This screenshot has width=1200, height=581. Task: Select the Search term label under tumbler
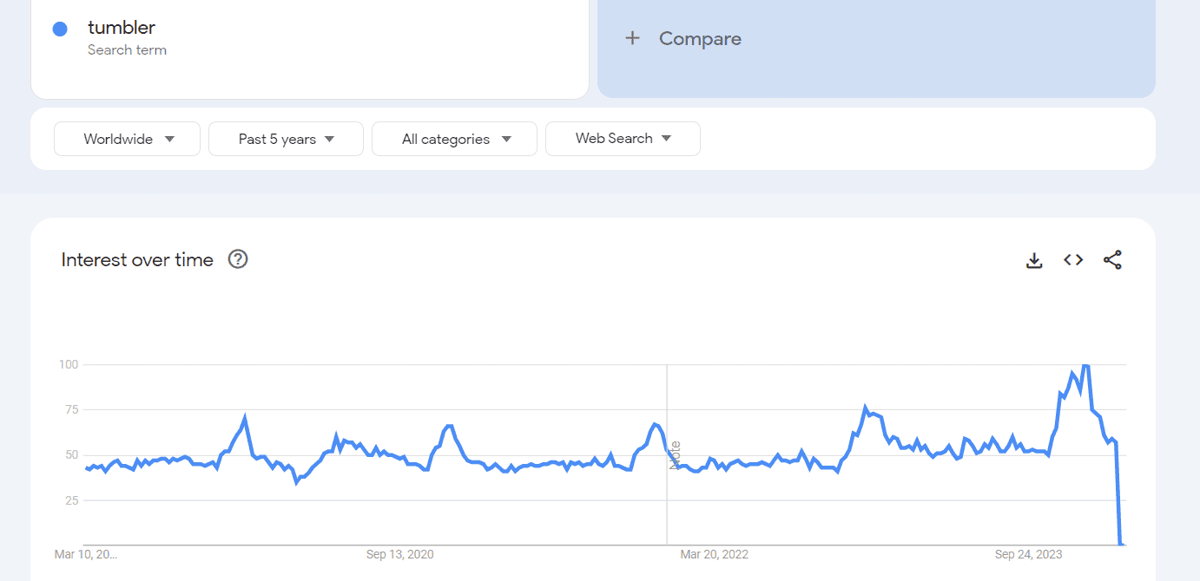click(127, 50)
